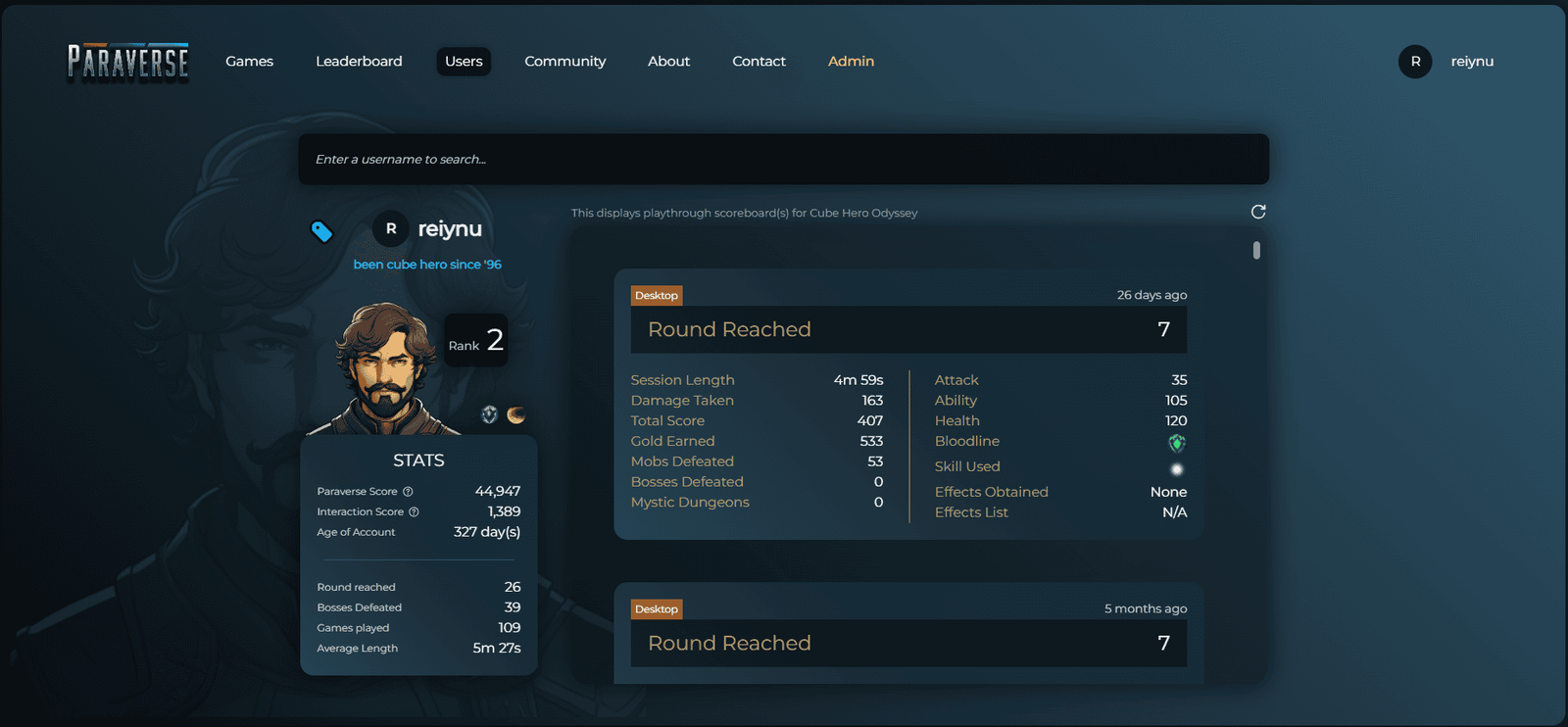Open the Contact page
The image size is (1568, 727).
[759, 61]
